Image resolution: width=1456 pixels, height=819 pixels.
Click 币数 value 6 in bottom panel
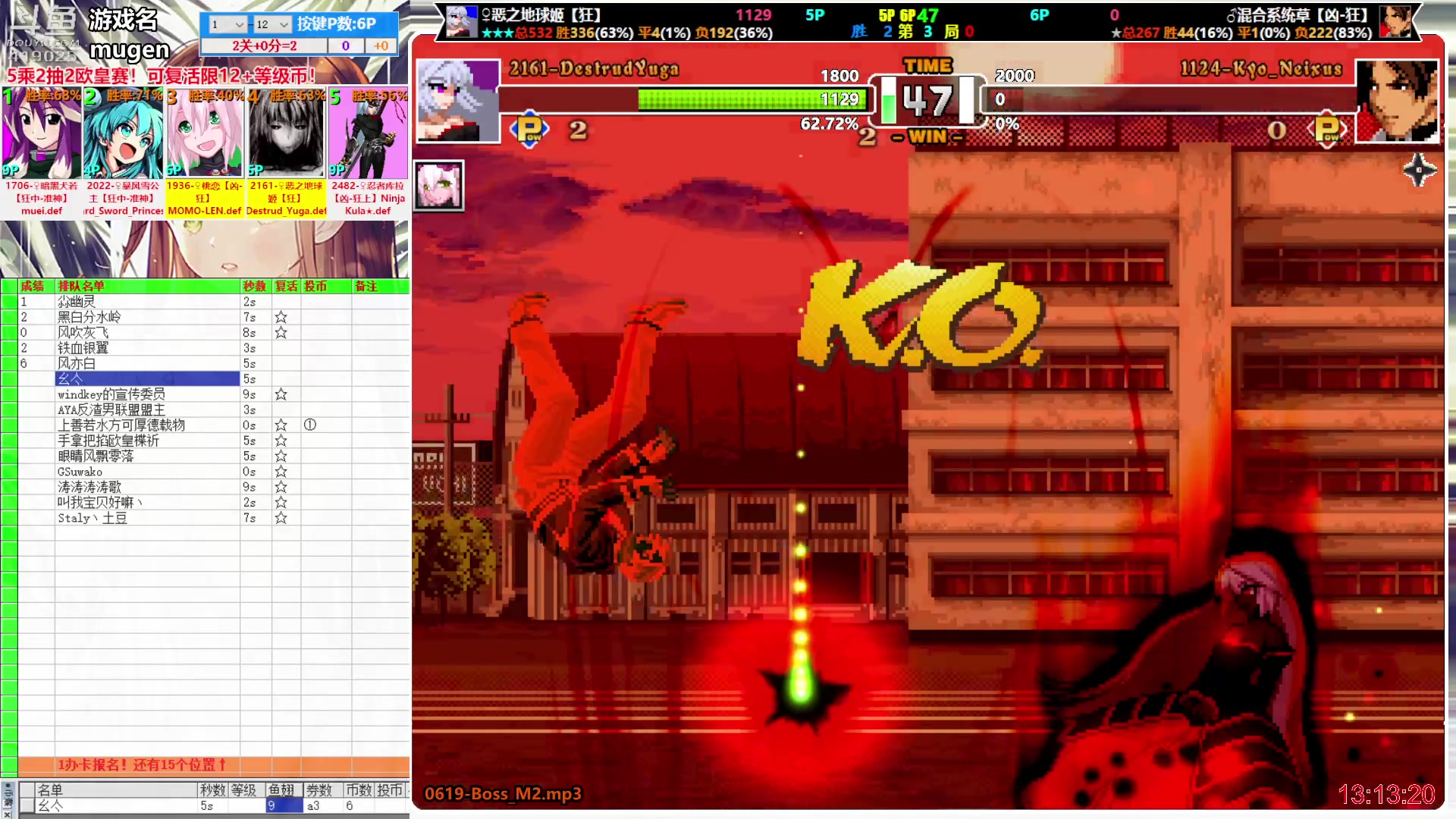click(359, 806)
